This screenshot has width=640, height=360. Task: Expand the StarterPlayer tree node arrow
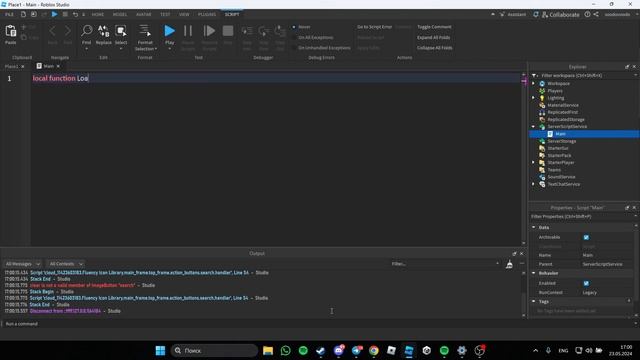pos(533,162)
